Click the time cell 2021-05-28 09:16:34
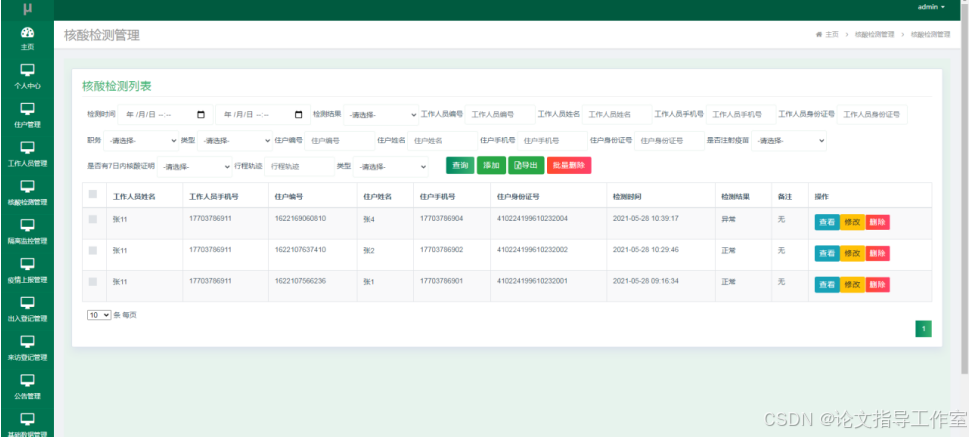 coord(646,281)
